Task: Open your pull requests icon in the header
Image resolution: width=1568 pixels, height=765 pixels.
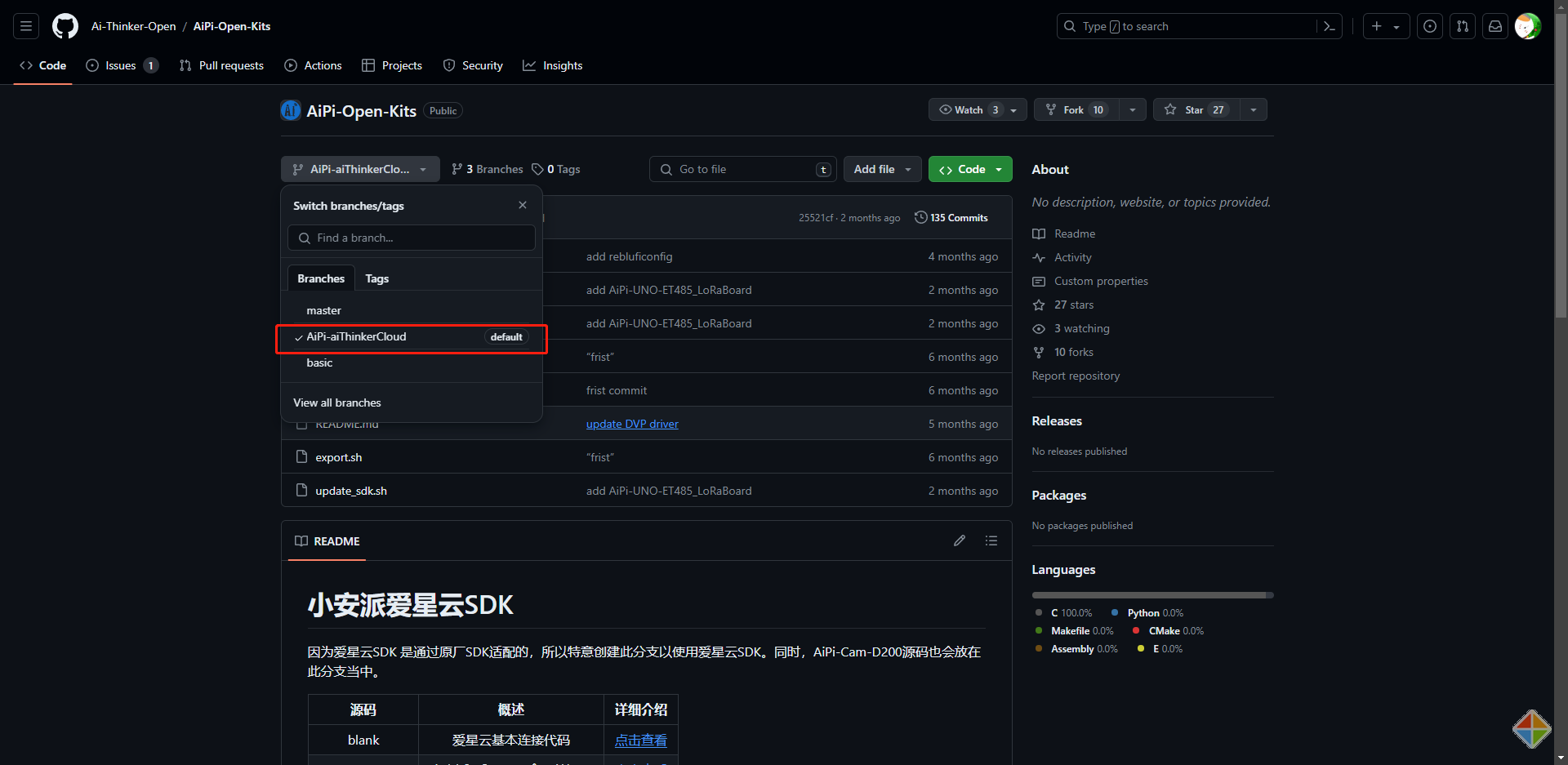Action: (1463, 26)
